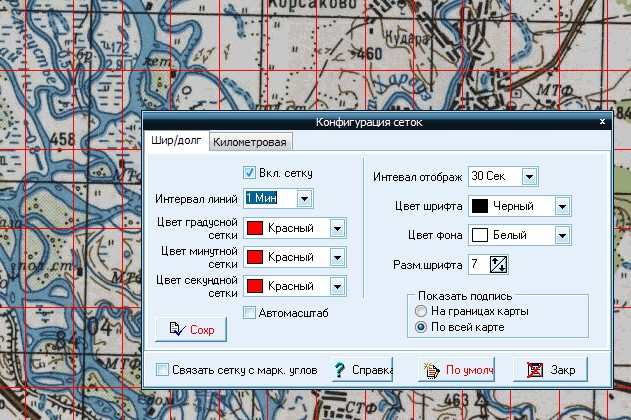Close the dialog with title bar X

point(602,121)
